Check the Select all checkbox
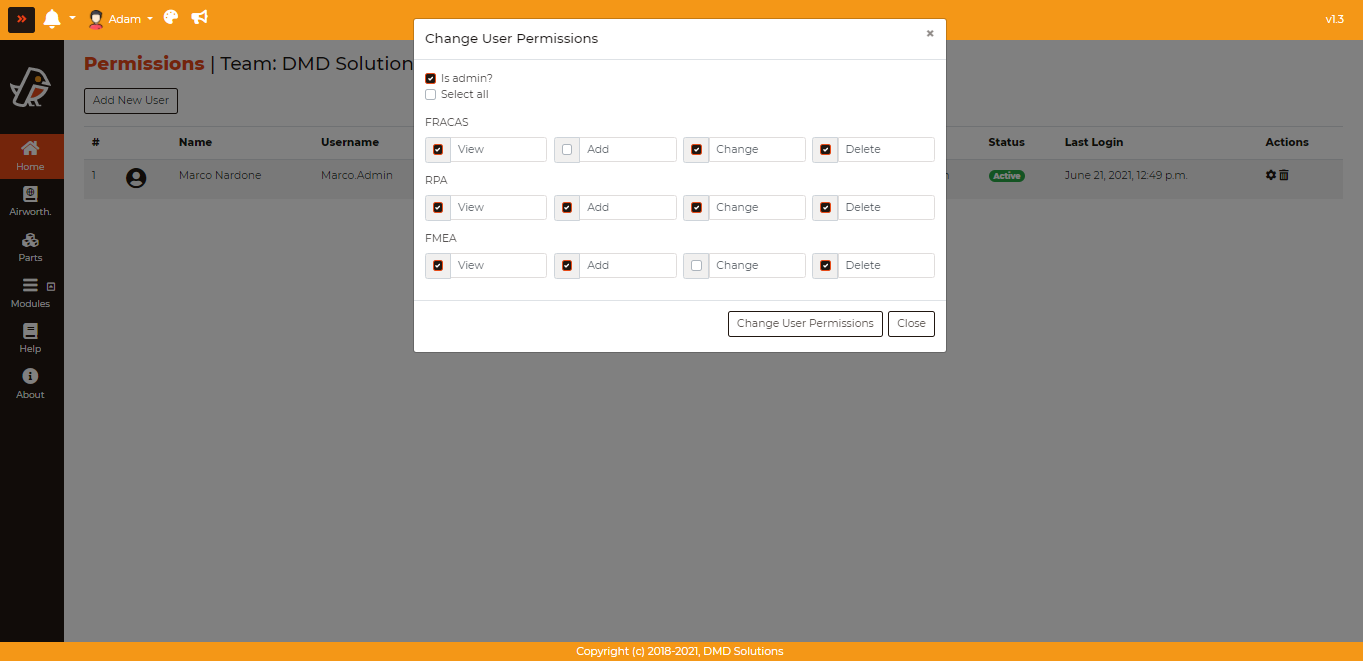 430,95
